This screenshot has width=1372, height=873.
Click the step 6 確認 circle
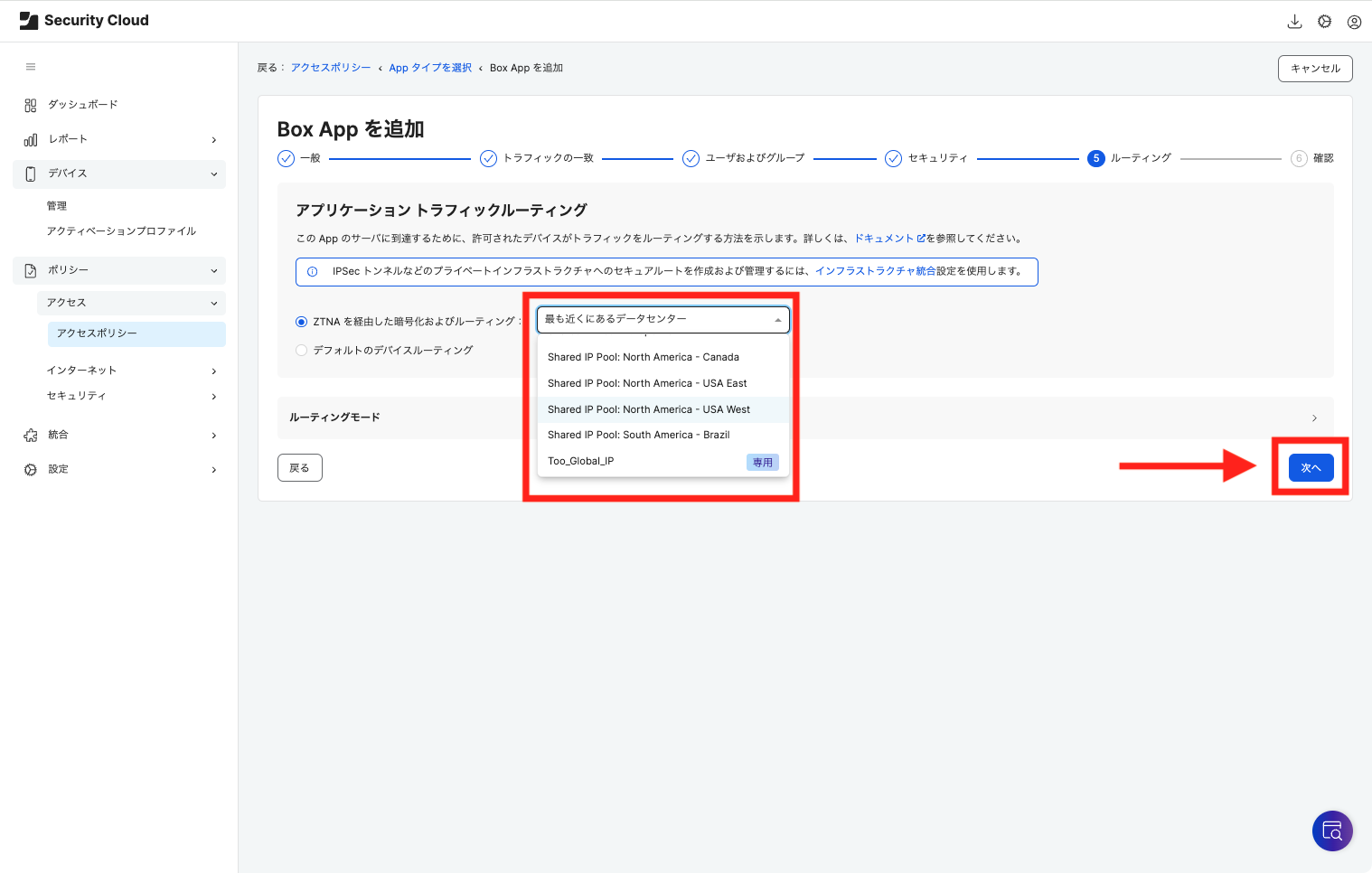pyautogui.click(x=1299, y=158)
